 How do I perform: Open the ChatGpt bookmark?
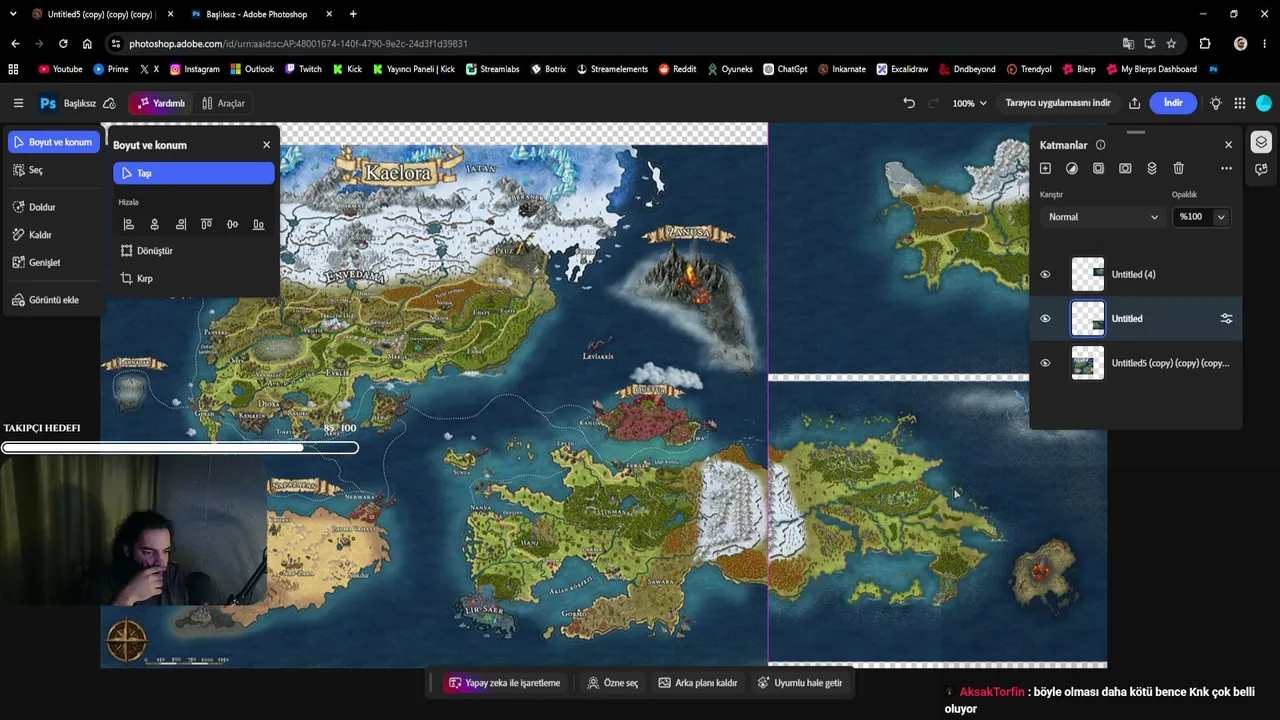[x=785, y=69]
